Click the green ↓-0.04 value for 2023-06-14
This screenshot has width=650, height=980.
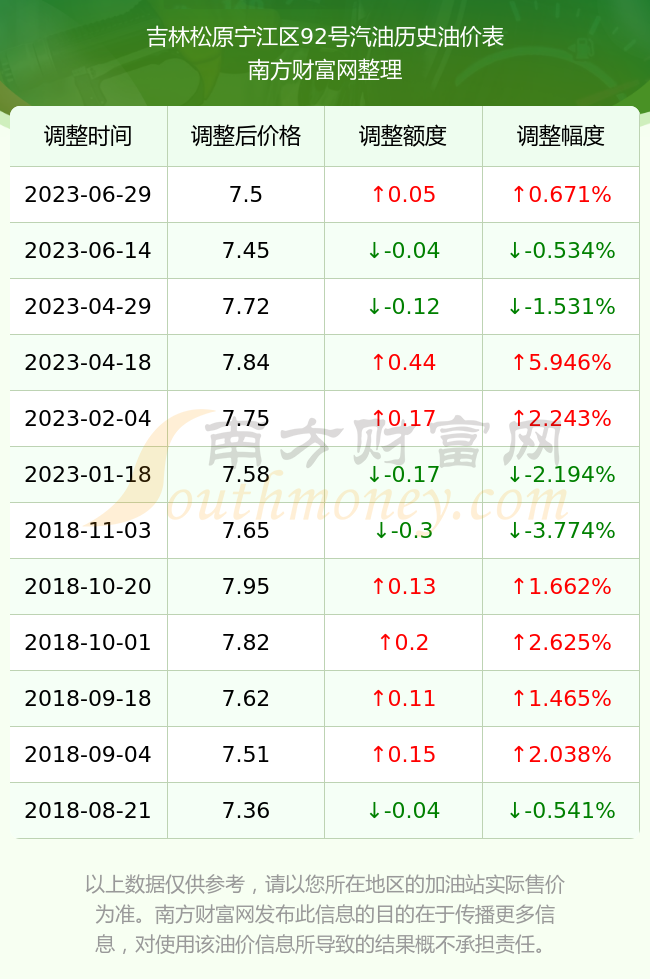click(x=403, y=251)
